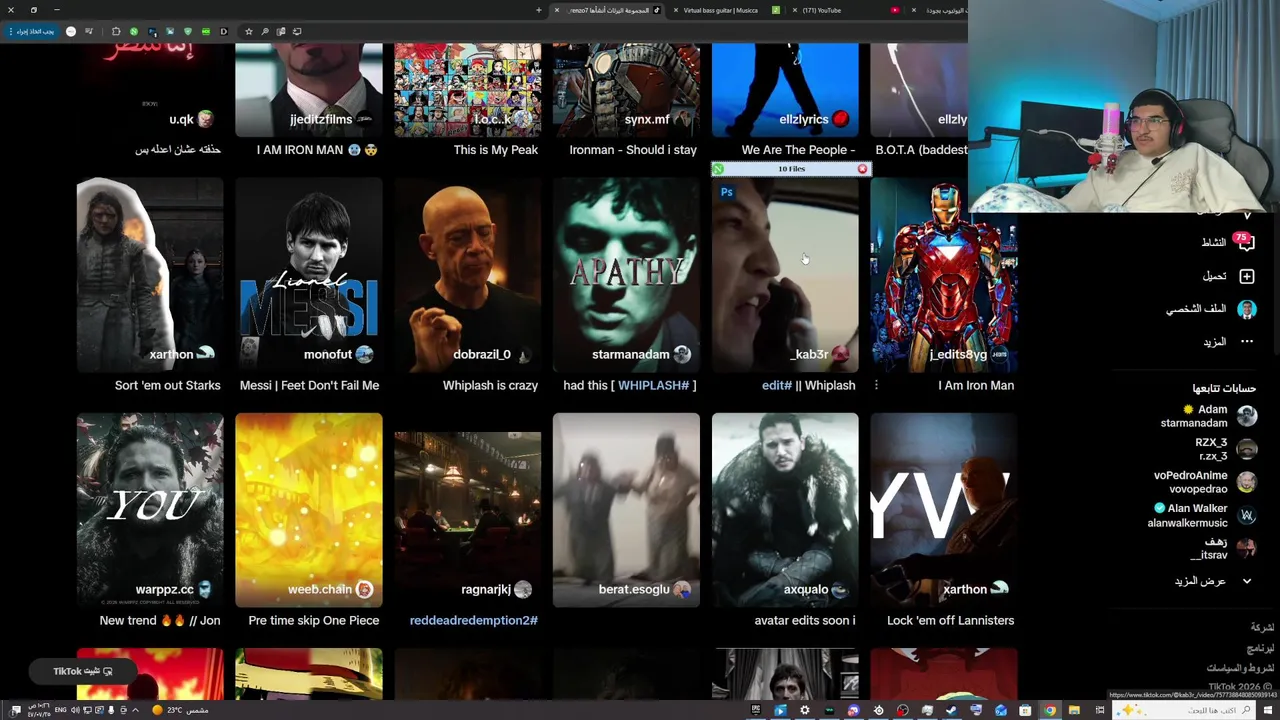
Task: Expand the 'عرض المزيد' following accounts chevron
Action: click(x=1246, y=581)
